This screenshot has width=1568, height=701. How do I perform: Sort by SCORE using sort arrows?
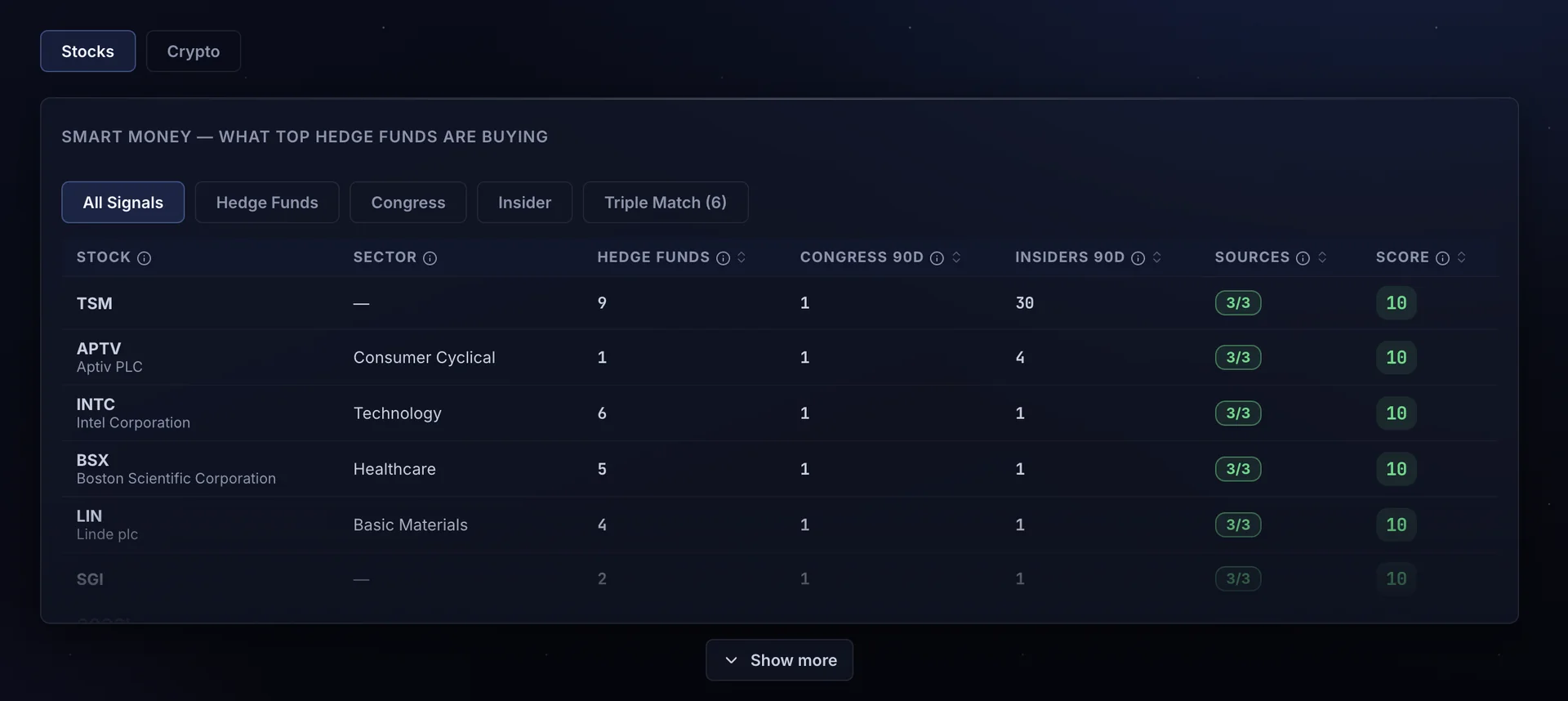(x=1462, y=257)
